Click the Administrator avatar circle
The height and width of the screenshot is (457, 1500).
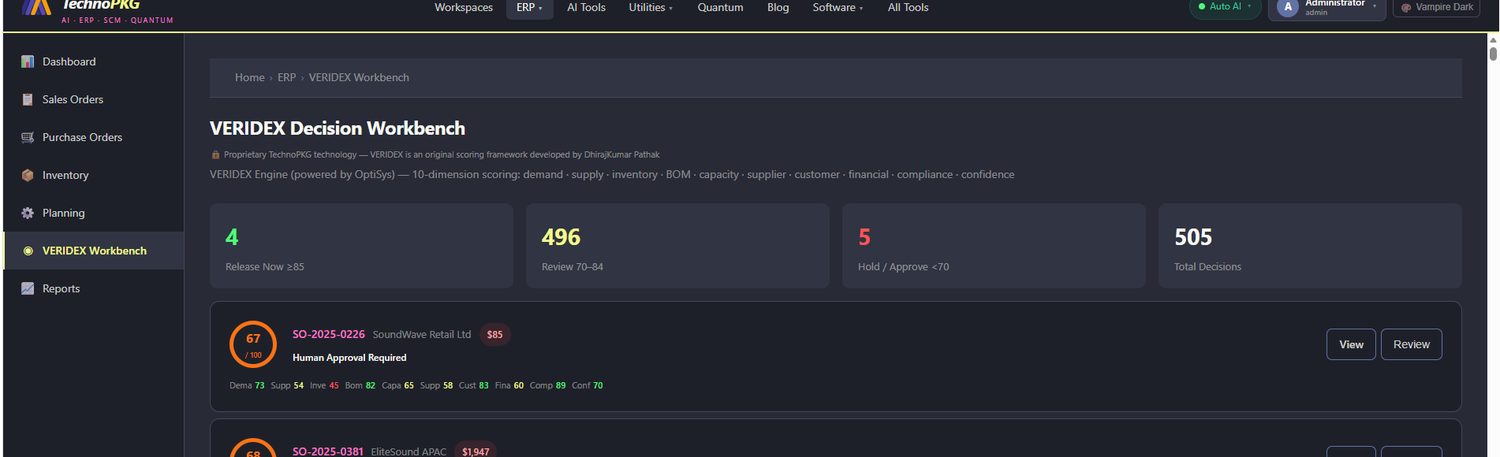click(x=1288, y=7)
